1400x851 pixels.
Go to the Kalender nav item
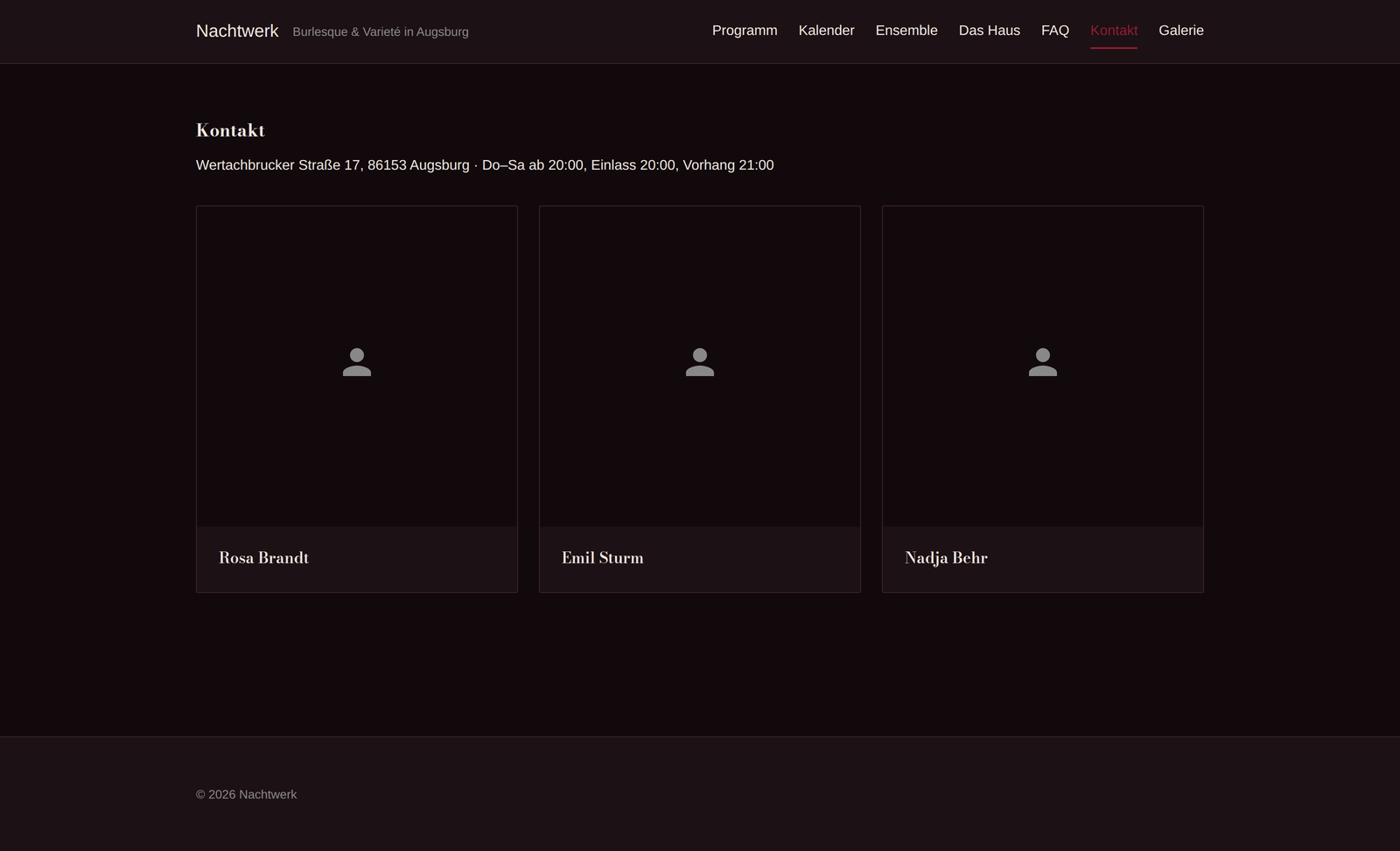pyautogui.click(x=826, y=31)
